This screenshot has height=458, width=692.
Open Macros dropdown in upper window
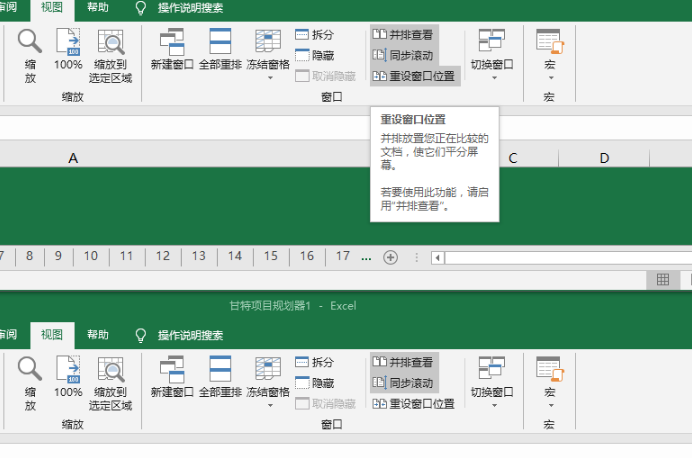click(549, 55)
